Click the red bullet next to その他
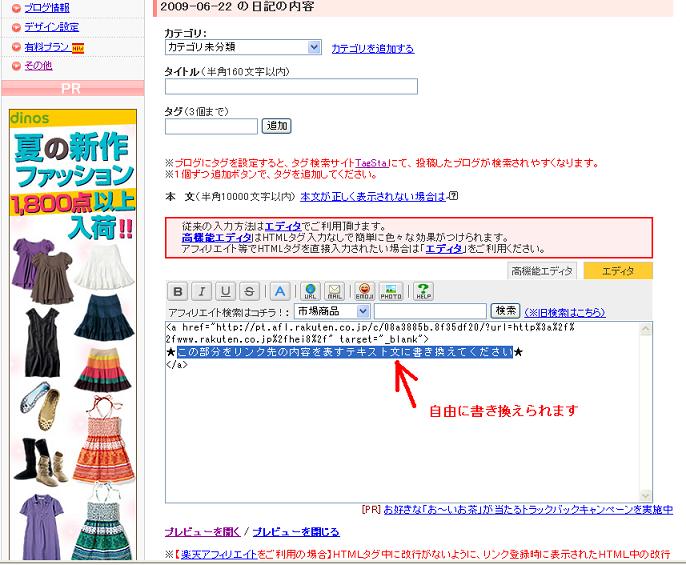 tap(16, 66)
